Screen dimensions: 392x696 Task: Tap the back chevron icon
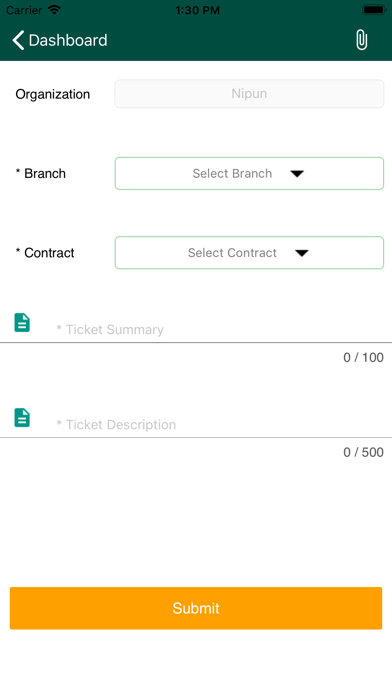pyautogui.click(x=18, y=40)
